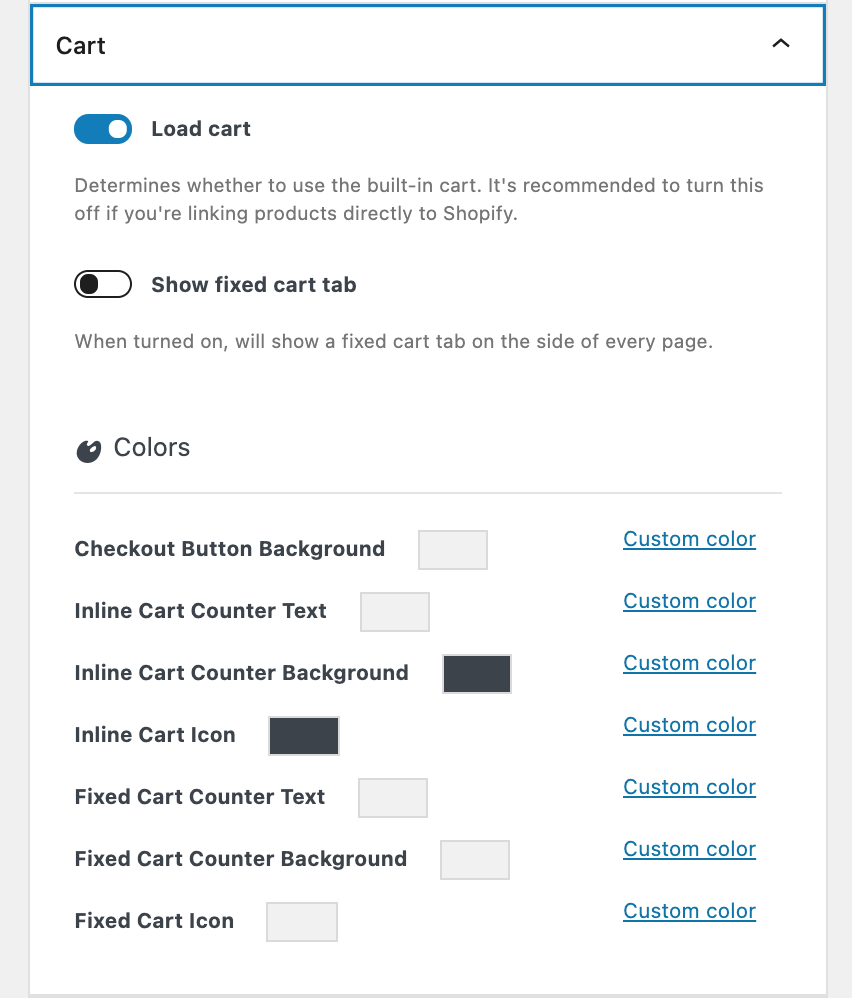Open Inline Cart Counter Background swatch
This screenshot has height=998, width=852.
pyautogui.click(x=477, y=674)
